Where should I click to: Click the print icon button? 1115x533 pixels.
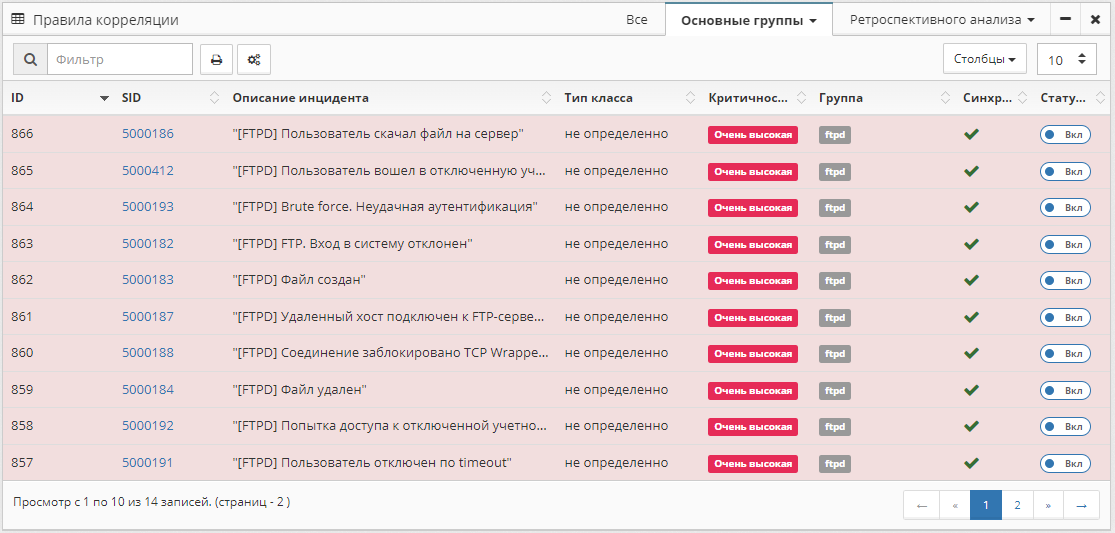[216, 60]
